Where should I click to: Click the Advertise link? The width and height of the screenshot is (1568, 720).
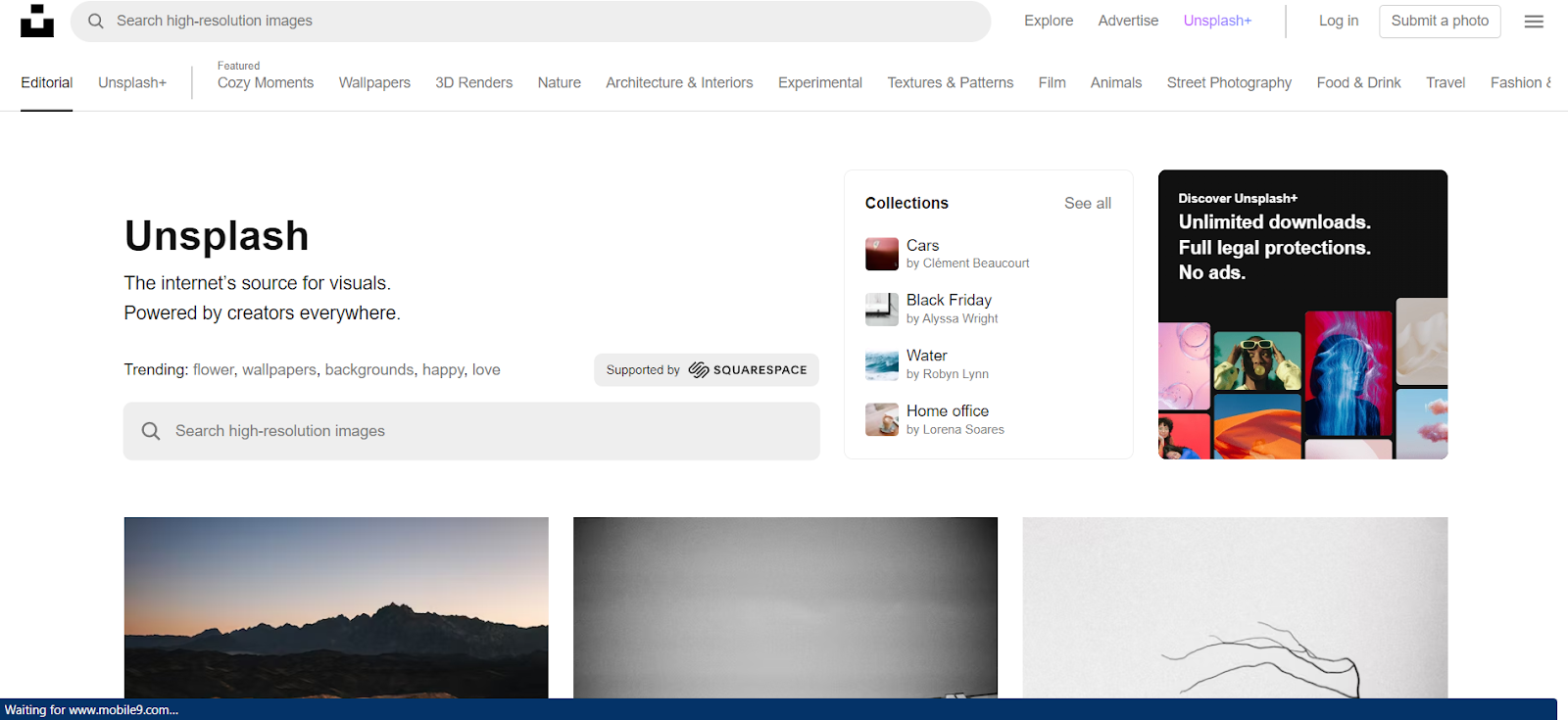click(1128, 21)
